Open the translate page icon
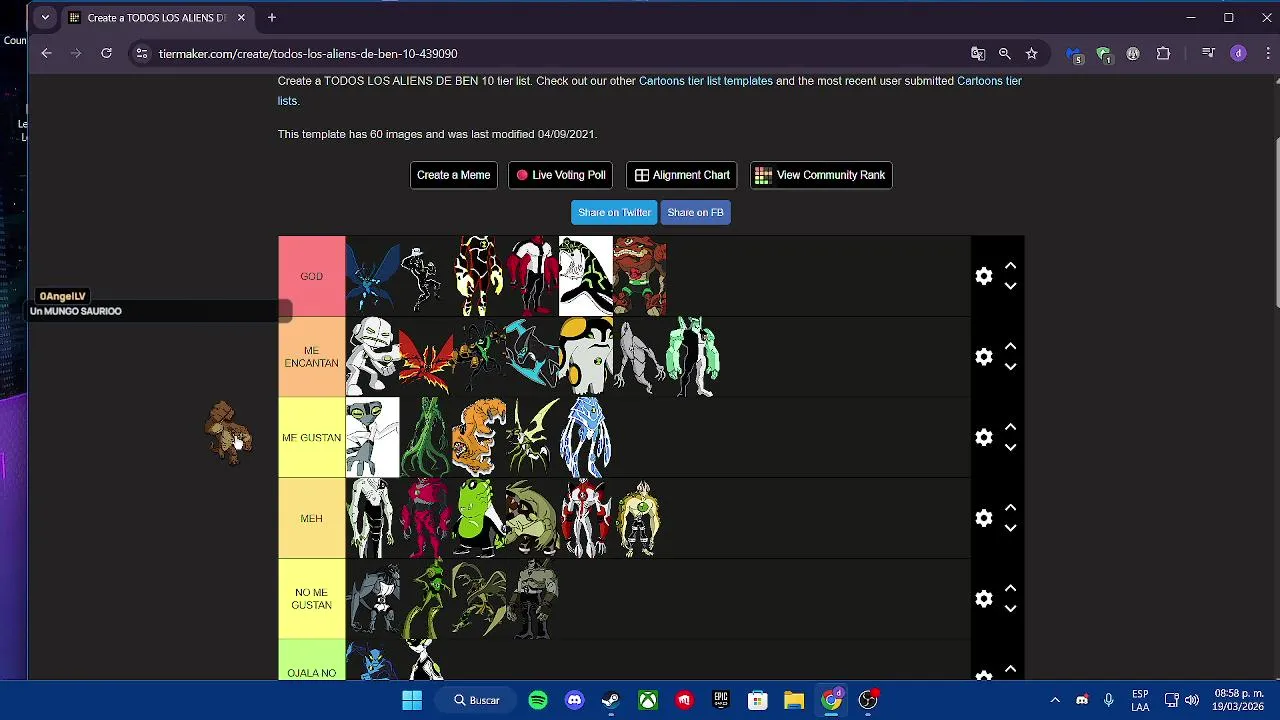Image resolution: width=1280 pixels, height=720 pixels. point(978,54)
